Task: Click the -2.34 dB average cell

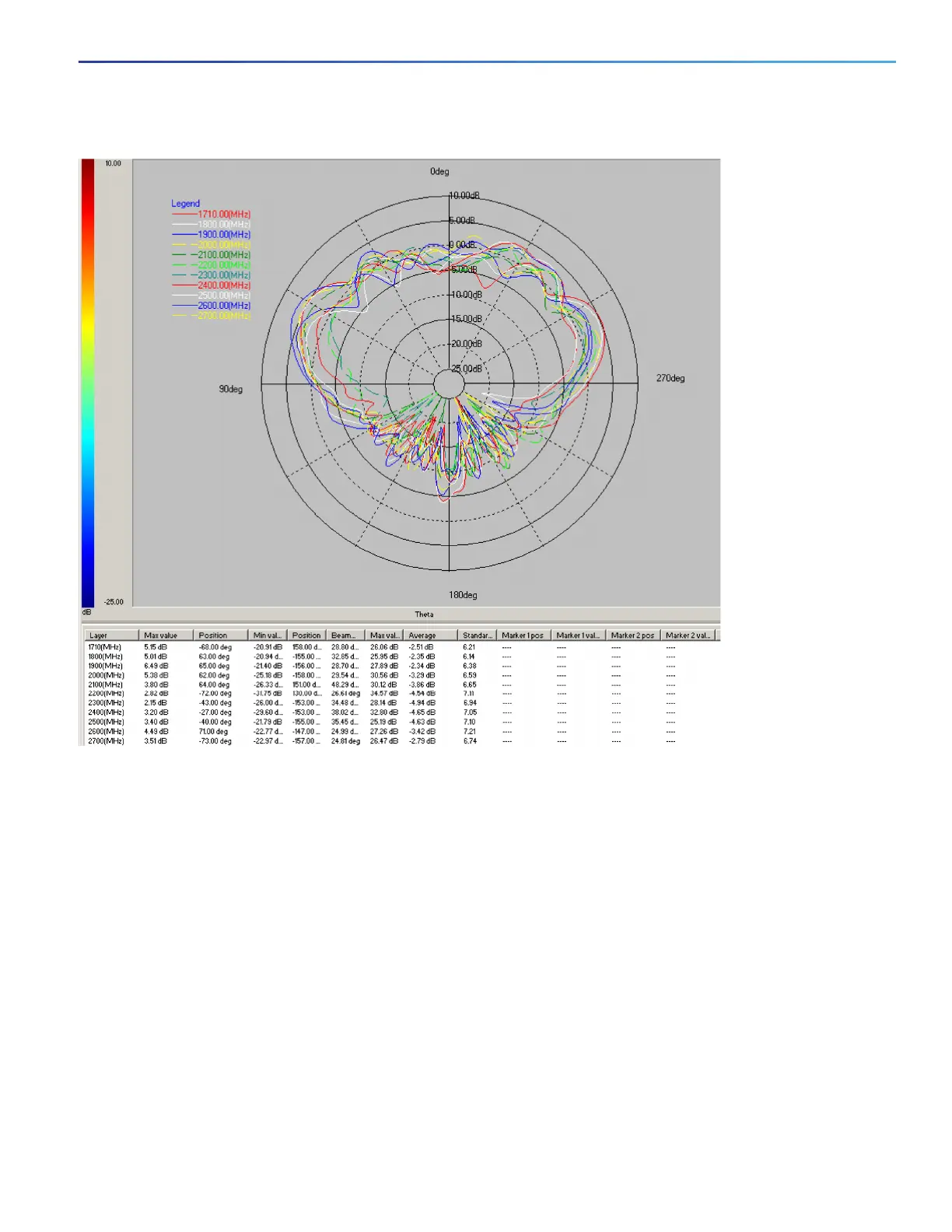Action: click(422, 666)
